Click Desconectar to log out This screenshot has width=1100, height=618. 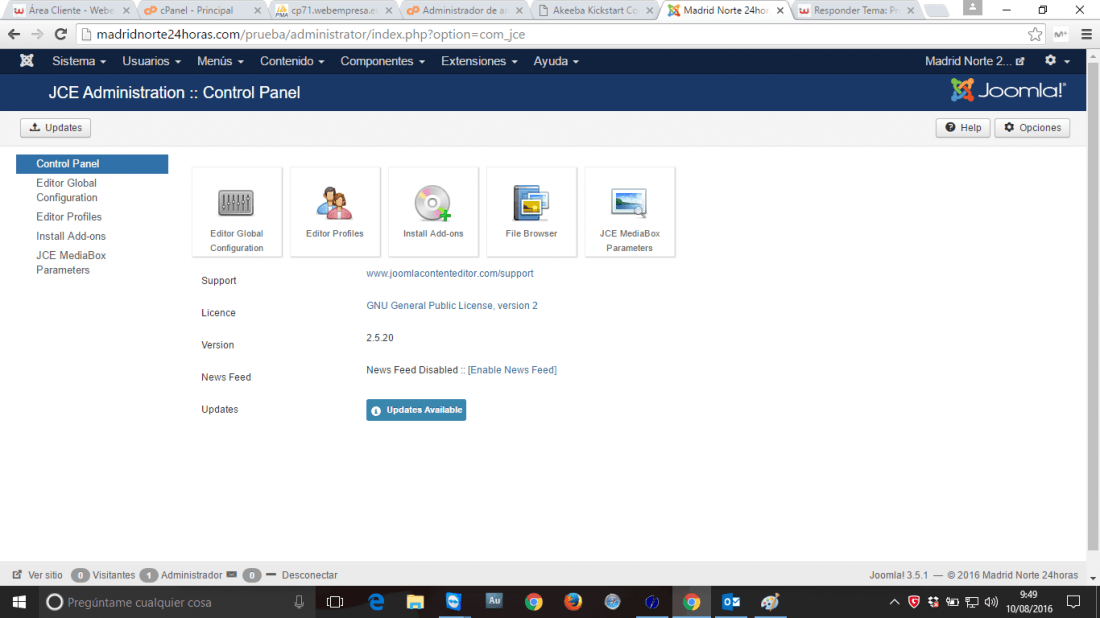309,575
